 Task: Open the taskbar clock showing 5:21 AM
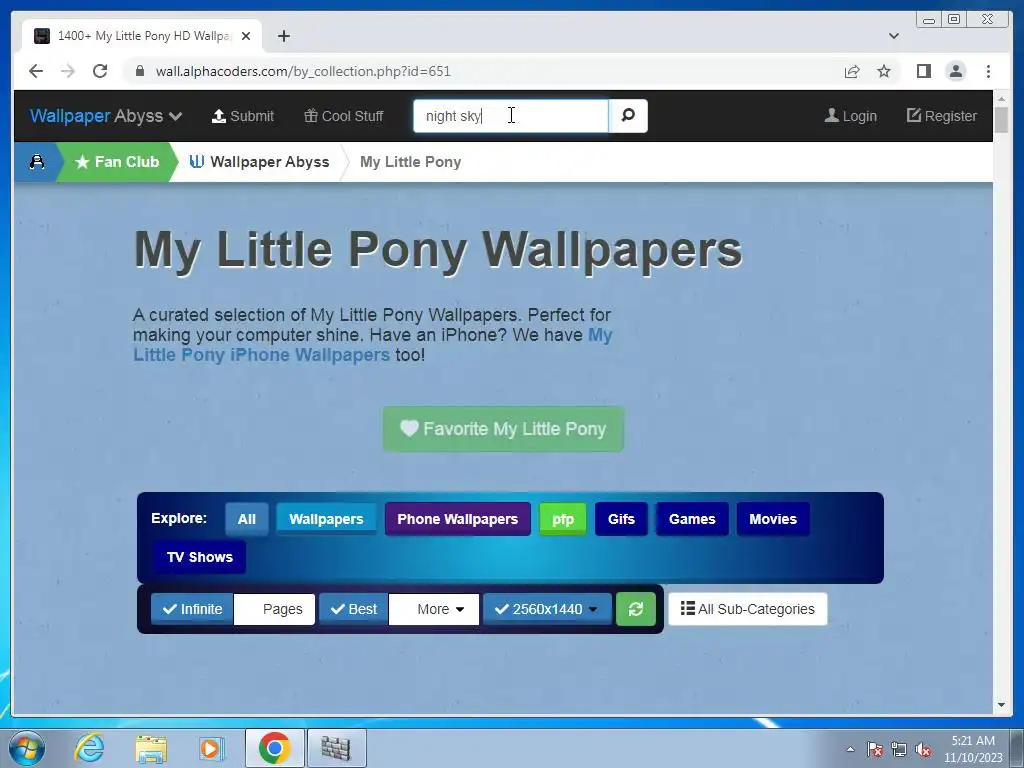coord(972,749)
